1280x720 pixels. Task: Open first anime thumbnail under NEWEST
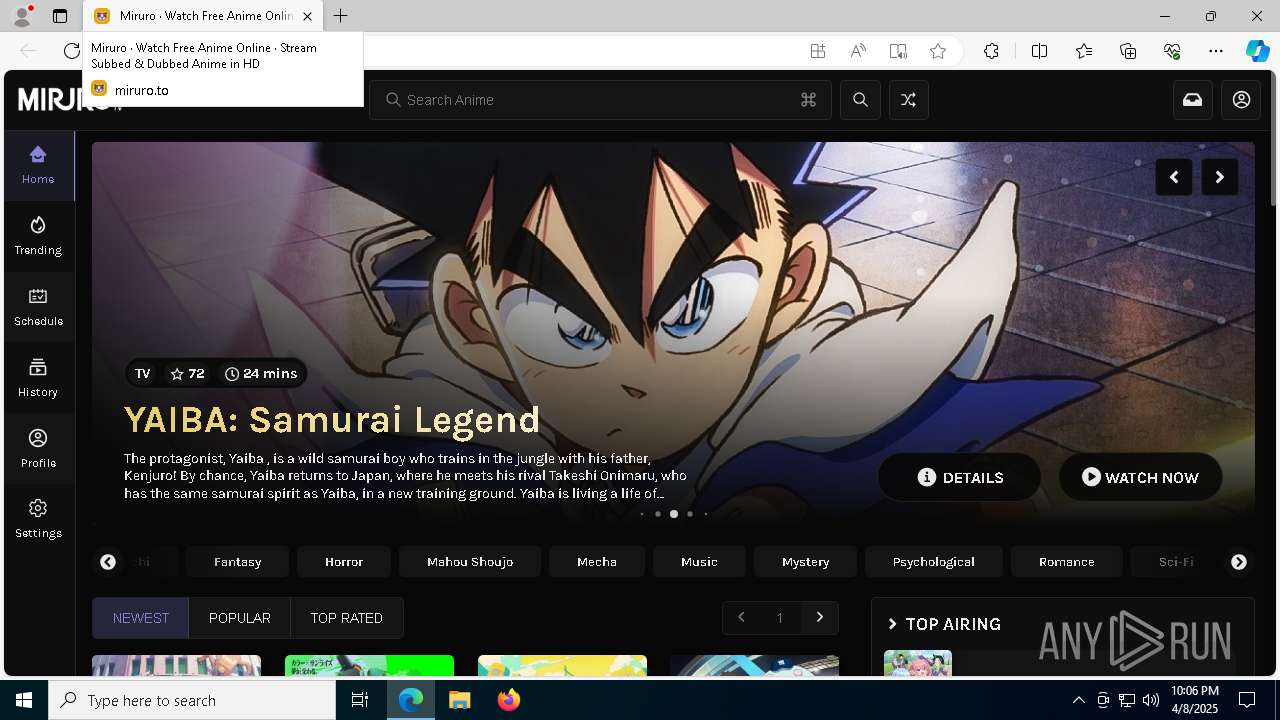tap(176, 666)
